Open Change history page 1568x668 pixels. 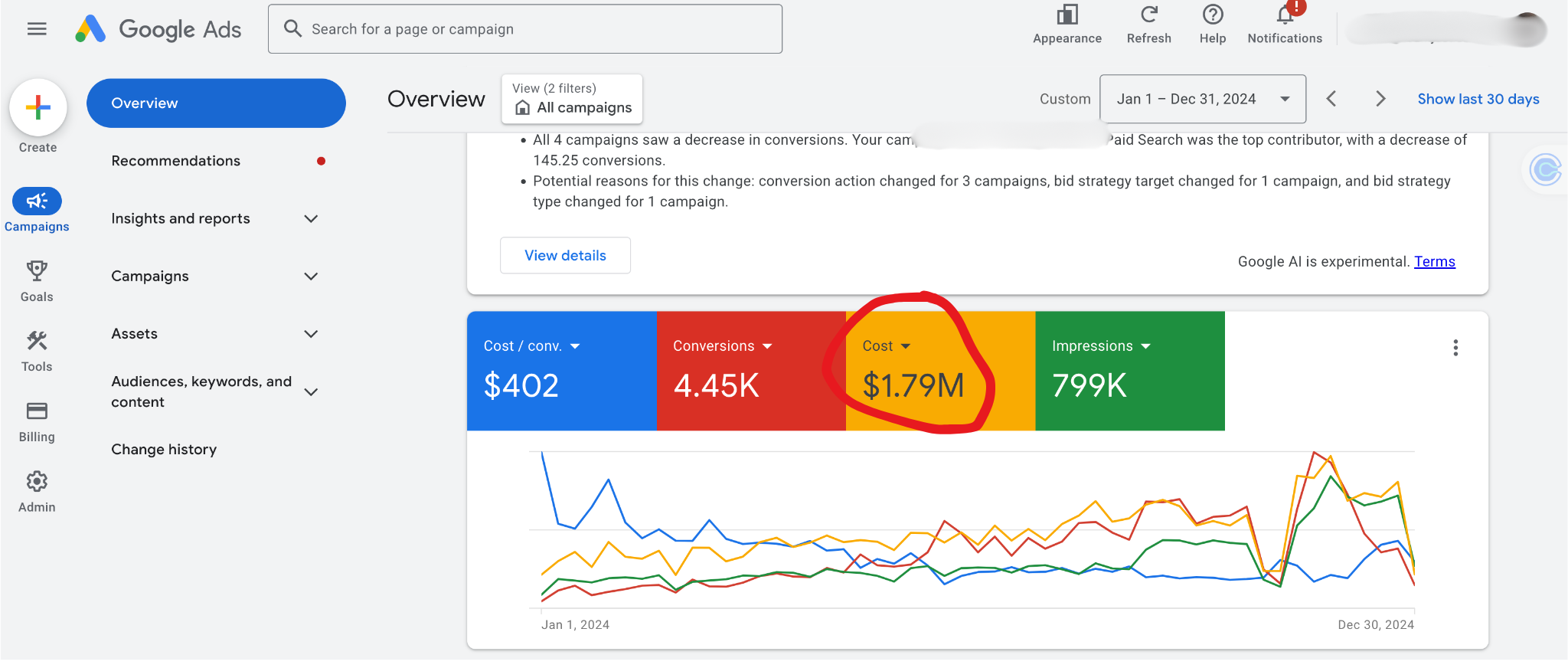coord(164,450)
